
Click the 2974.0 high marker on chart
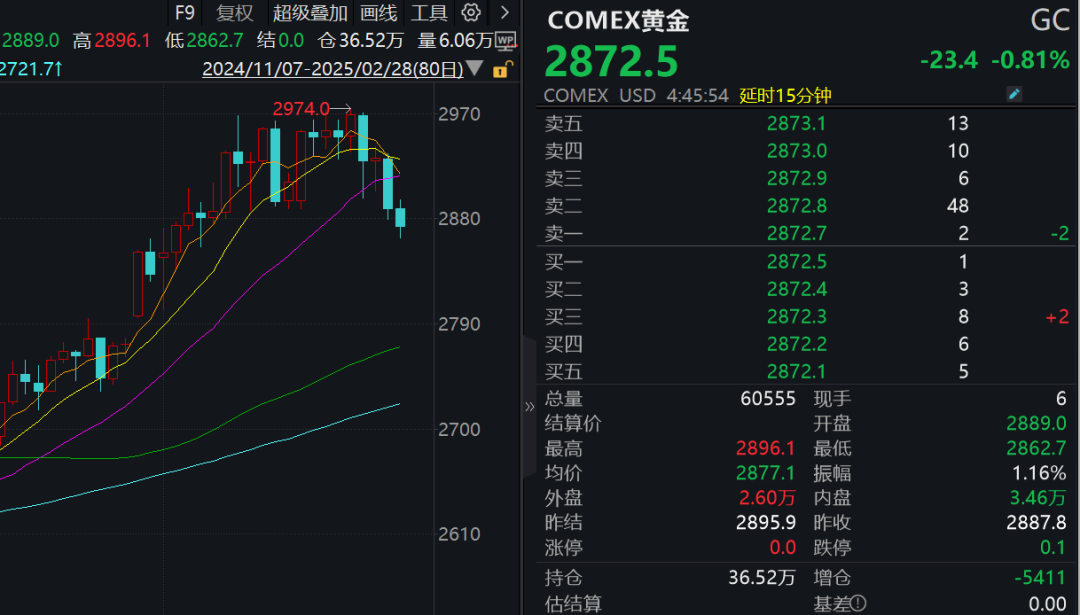(x=301, y=109)
